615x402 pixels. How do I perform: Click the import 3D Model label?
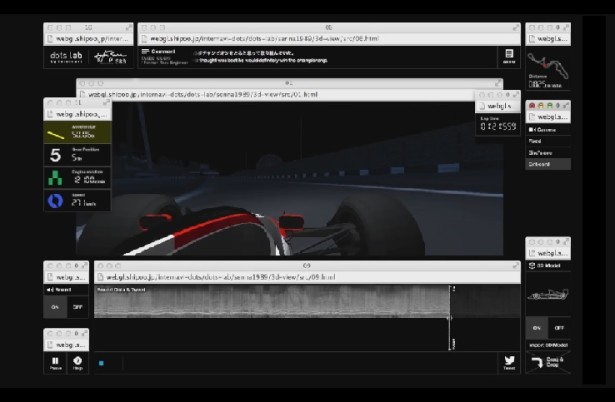[548, 345]
